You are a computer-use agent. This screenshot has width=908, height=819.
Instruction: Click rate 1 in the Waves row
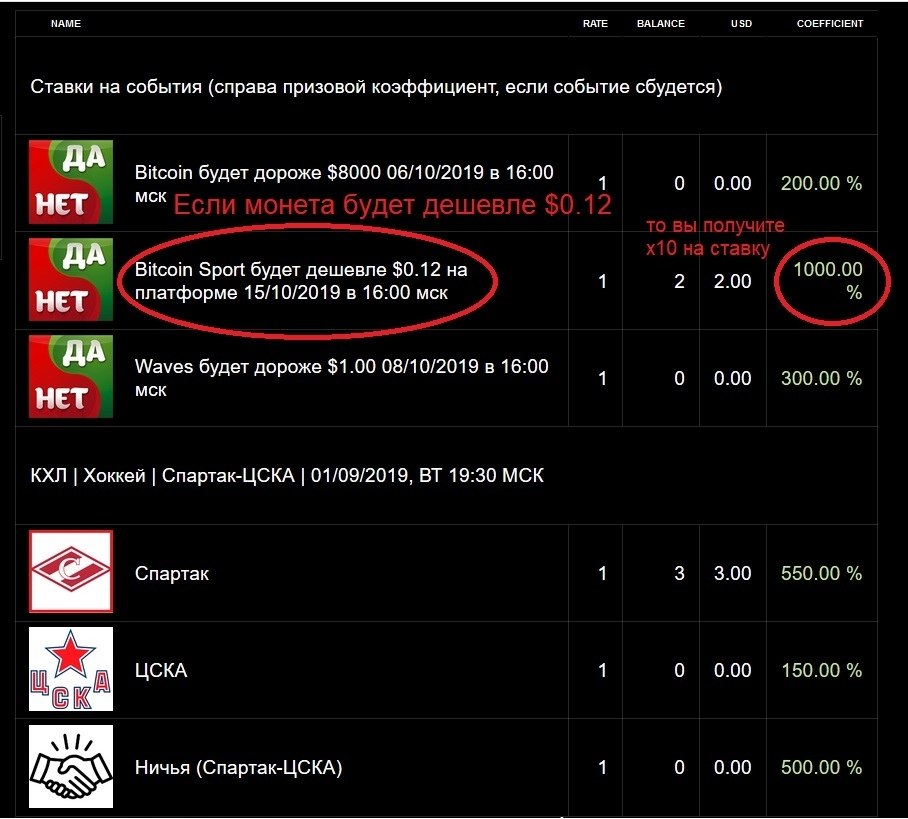(x=602, y=379)
